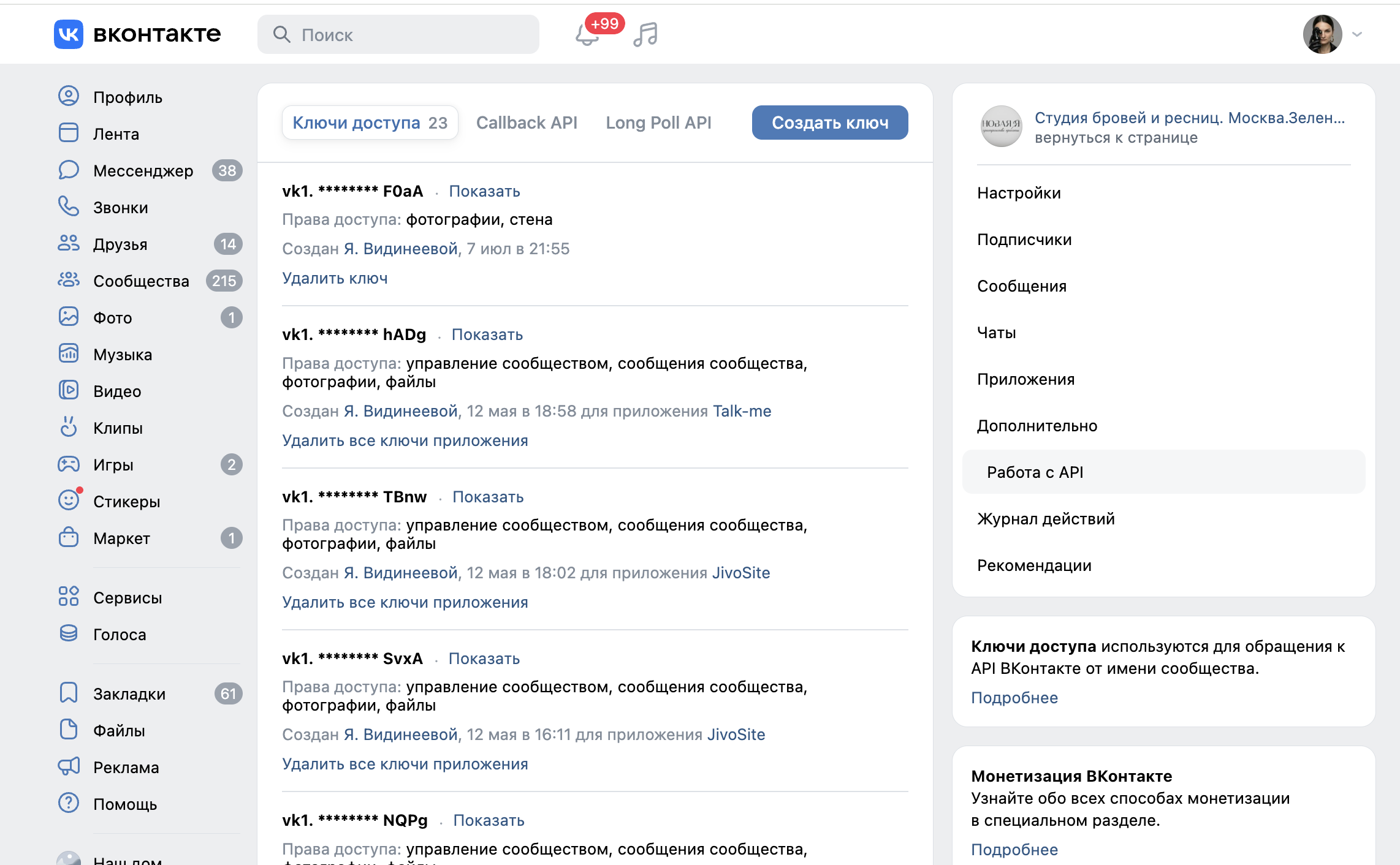Open Помощь question mark icon
This screenshot has width=1400, height=865.
[69, 804]
